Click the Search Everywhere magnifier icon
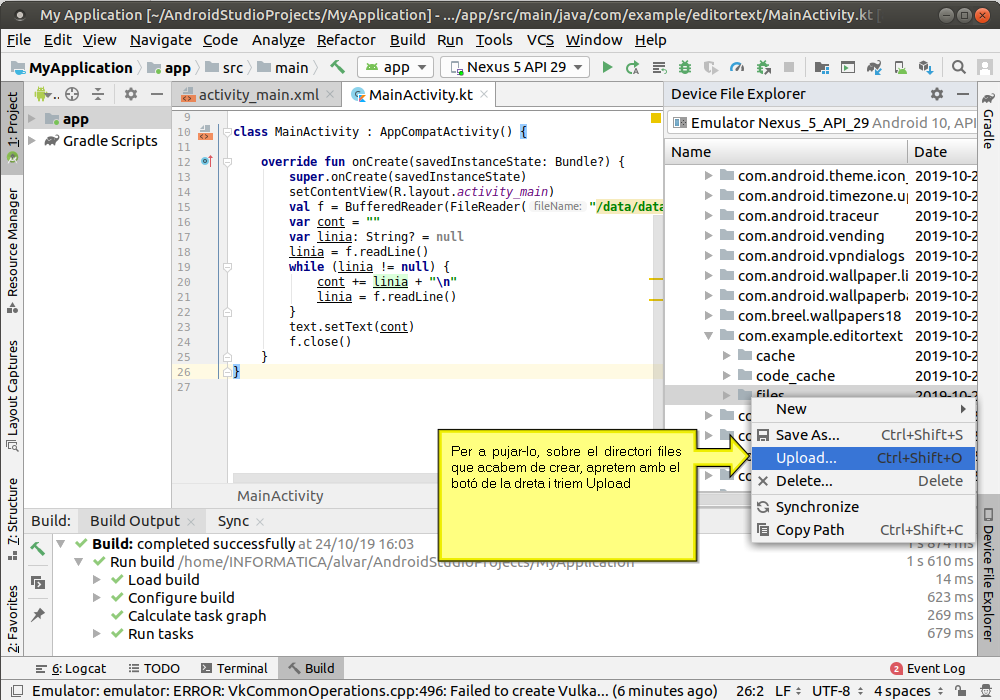This screenshot has width=1000, height=700. point(958,67)
